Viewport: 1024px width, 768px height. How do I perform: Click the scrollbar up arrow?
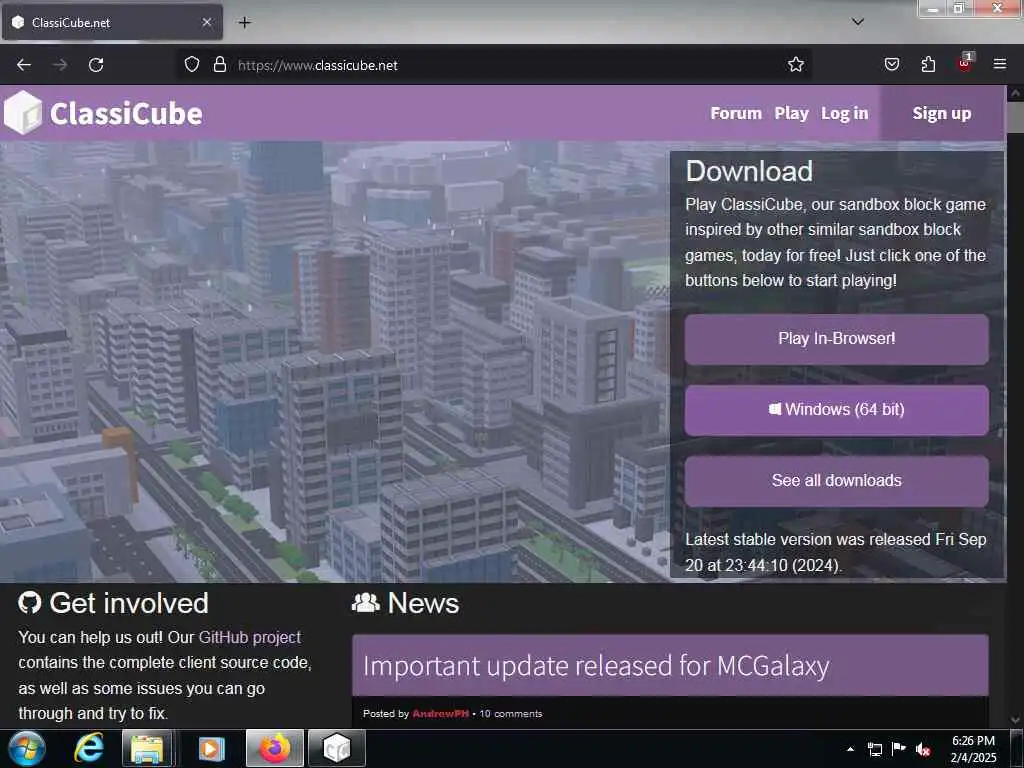pyautogui.click(x=1016, y=93)
